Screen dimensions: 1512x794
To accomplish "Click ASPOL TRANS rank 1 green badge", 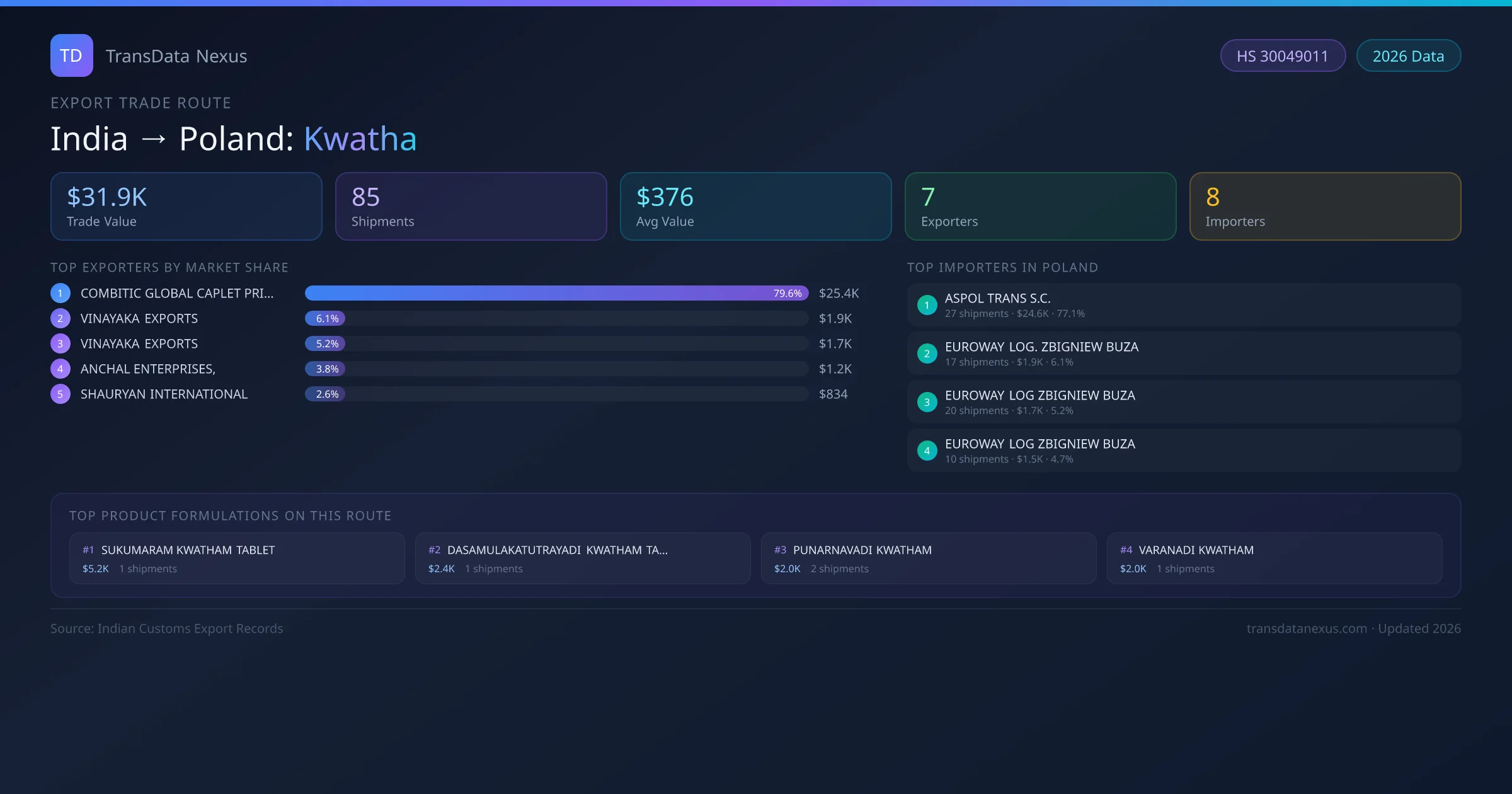I will pyautogui.click(x=927, y=305).
